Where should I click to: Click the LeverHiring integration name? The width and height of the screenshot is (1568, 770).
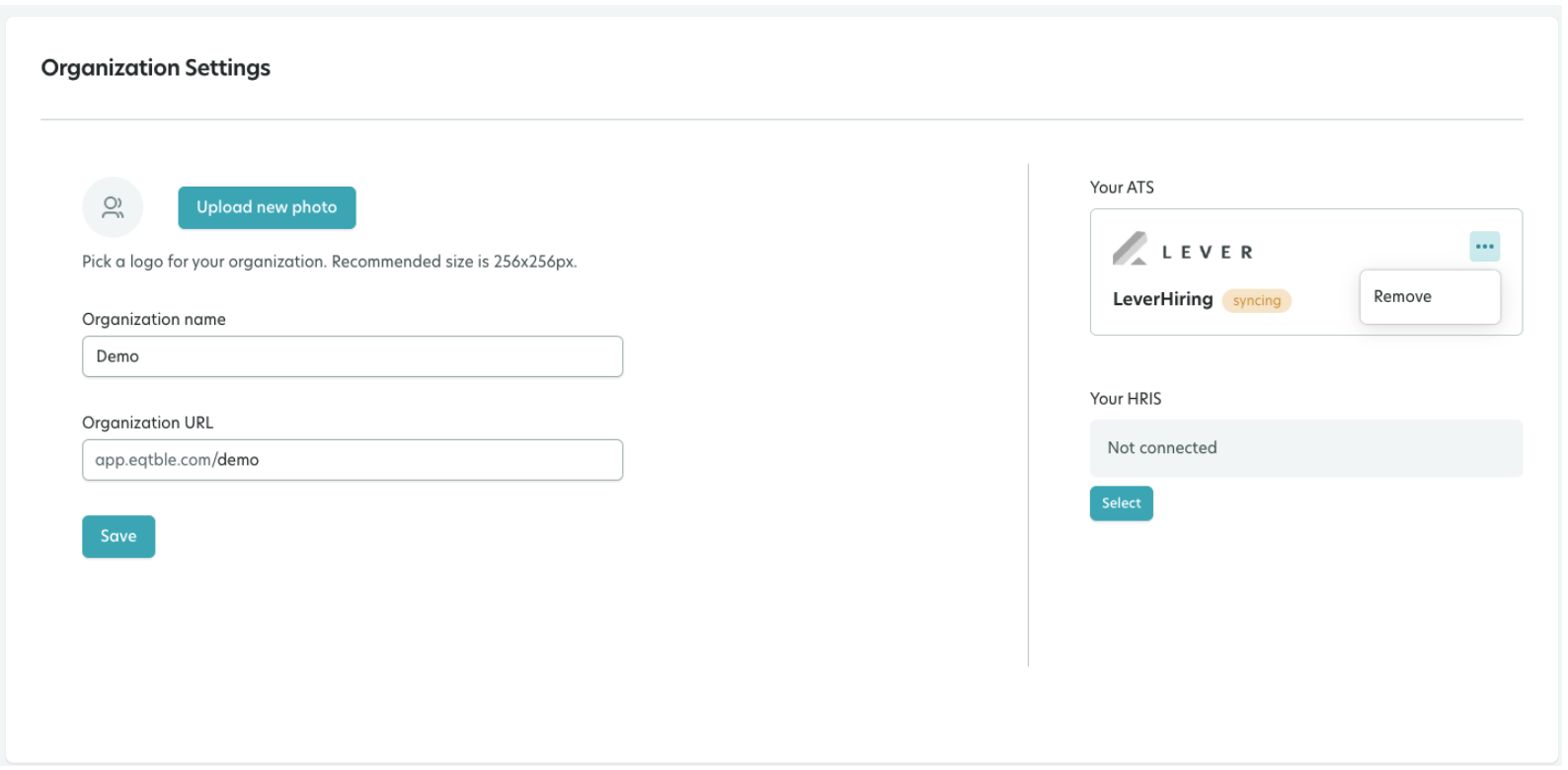point(1162,299)
